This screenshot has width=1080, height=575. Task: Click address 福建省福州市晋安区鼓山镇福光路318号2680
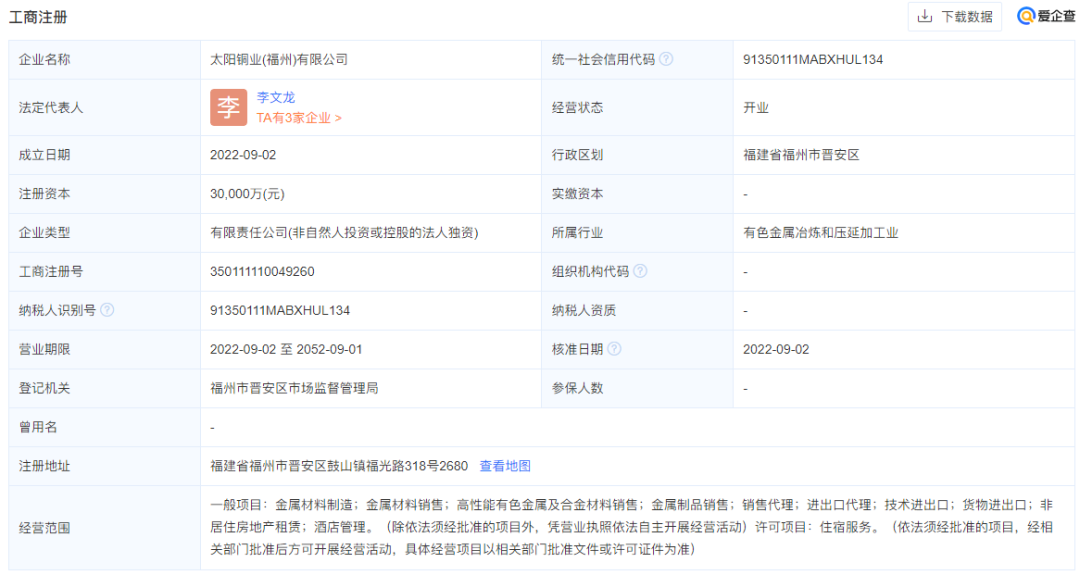339,466
